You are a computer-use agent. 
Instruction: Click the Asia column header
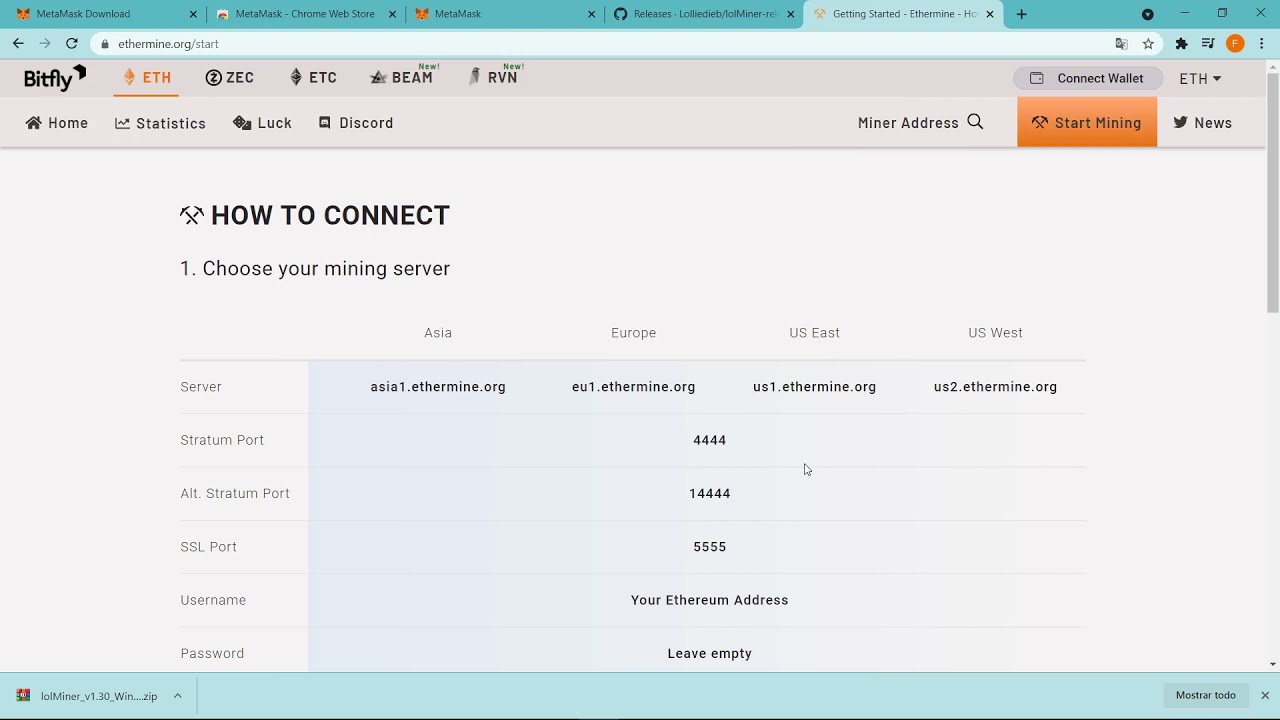[438, 333]
